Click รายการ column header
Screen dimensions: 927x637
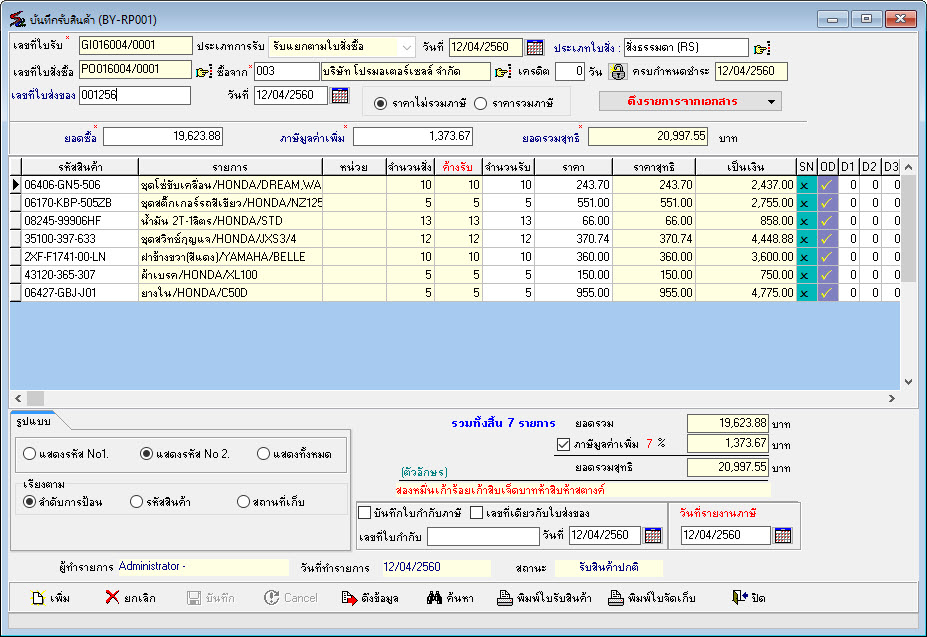click(230, 167)
